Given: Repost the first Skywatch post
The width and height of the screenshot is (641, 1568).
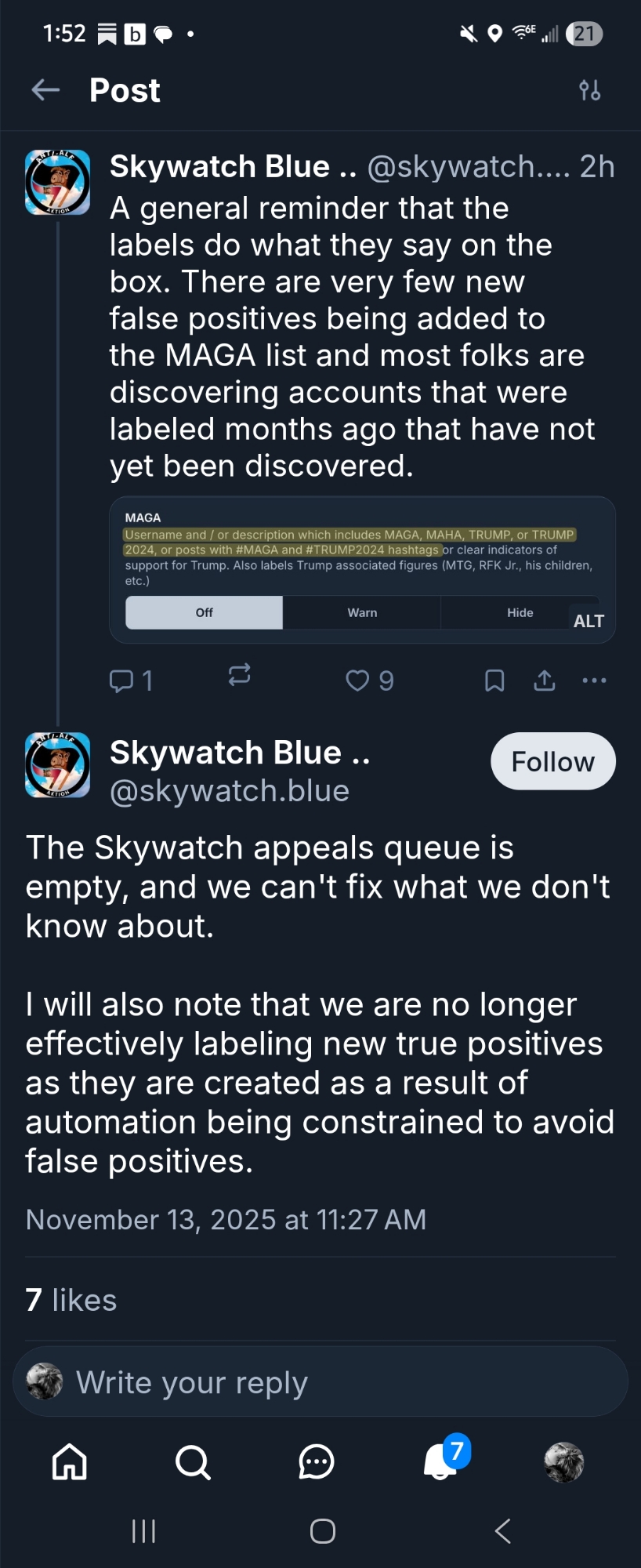Looking at the screenshot, I should pos(239,675).
